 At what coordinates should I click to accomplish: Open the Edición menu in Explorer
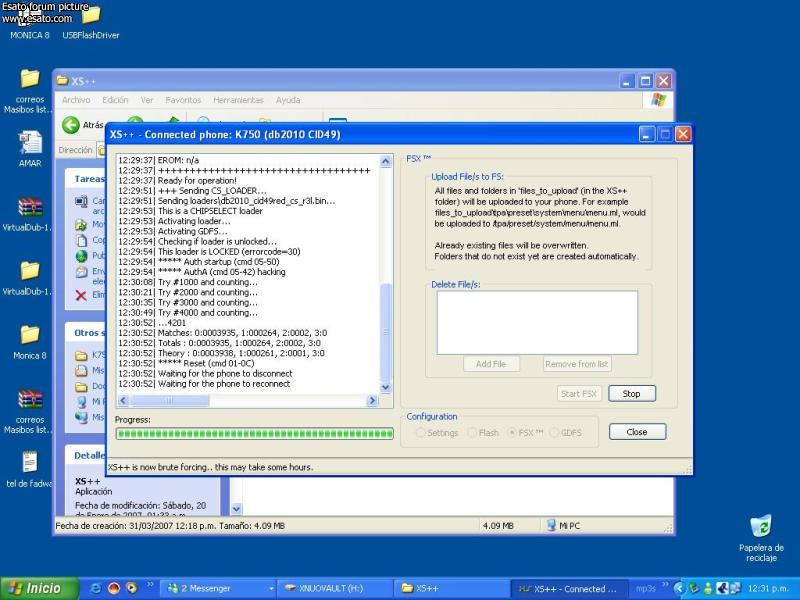(115, 100)
